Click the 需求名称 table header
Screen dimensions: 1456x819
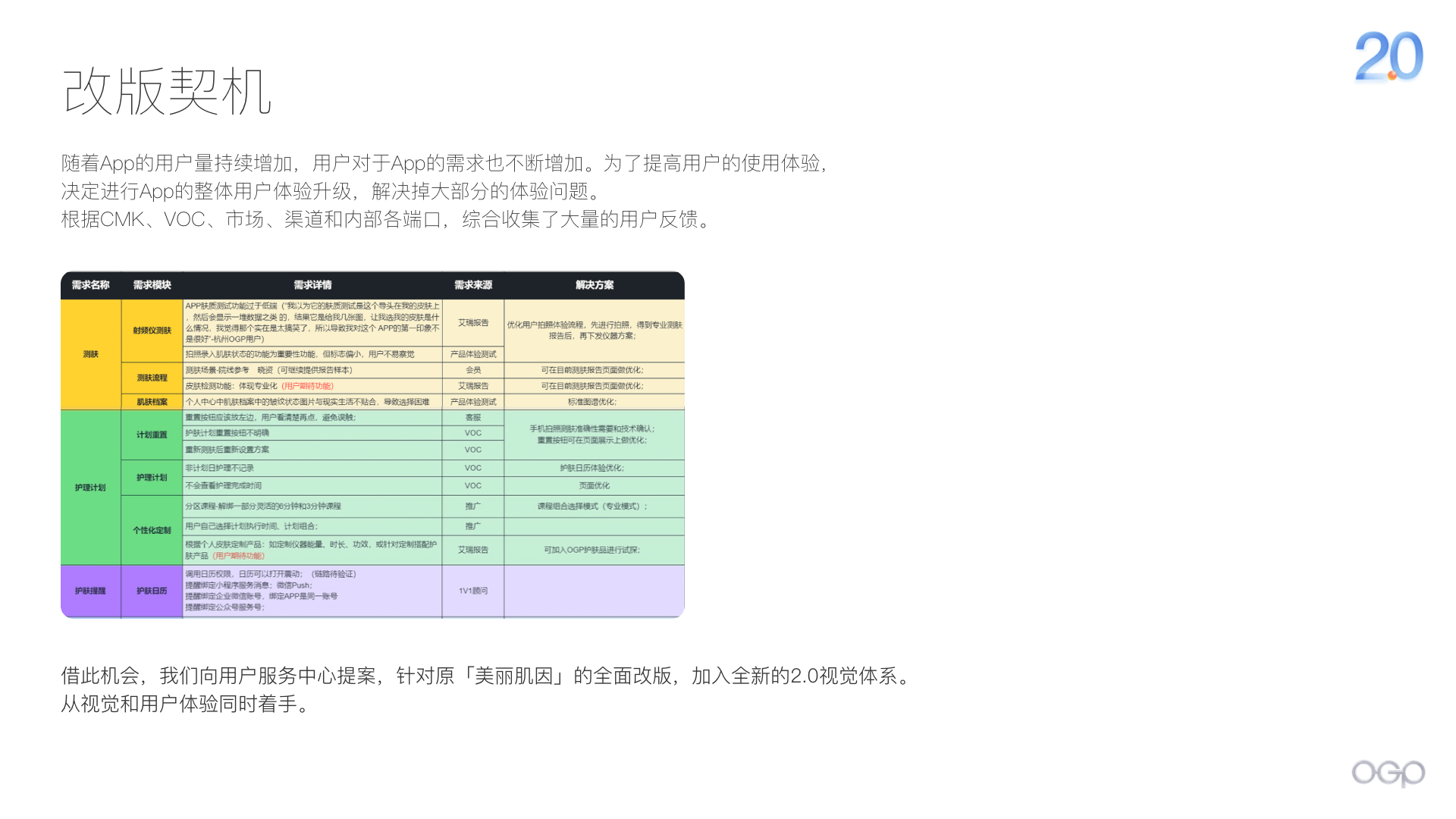90,285
